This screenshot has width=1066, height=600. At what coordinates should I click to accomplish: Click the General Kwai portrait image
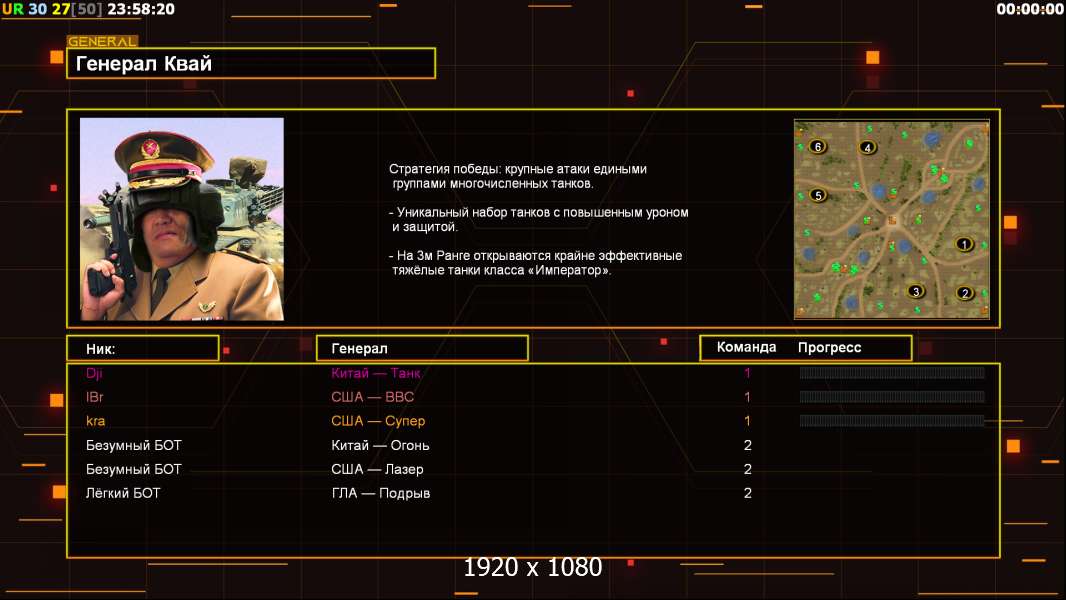[182, 219]
